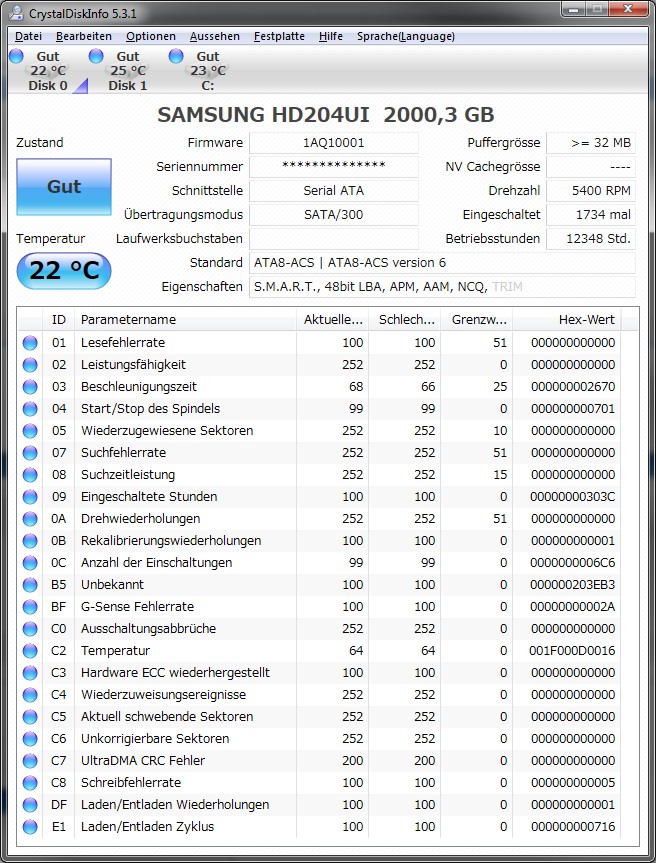Click the status orb for Aktuell schwebende Sektoren
656x863 pixels.
pos(30,717)
